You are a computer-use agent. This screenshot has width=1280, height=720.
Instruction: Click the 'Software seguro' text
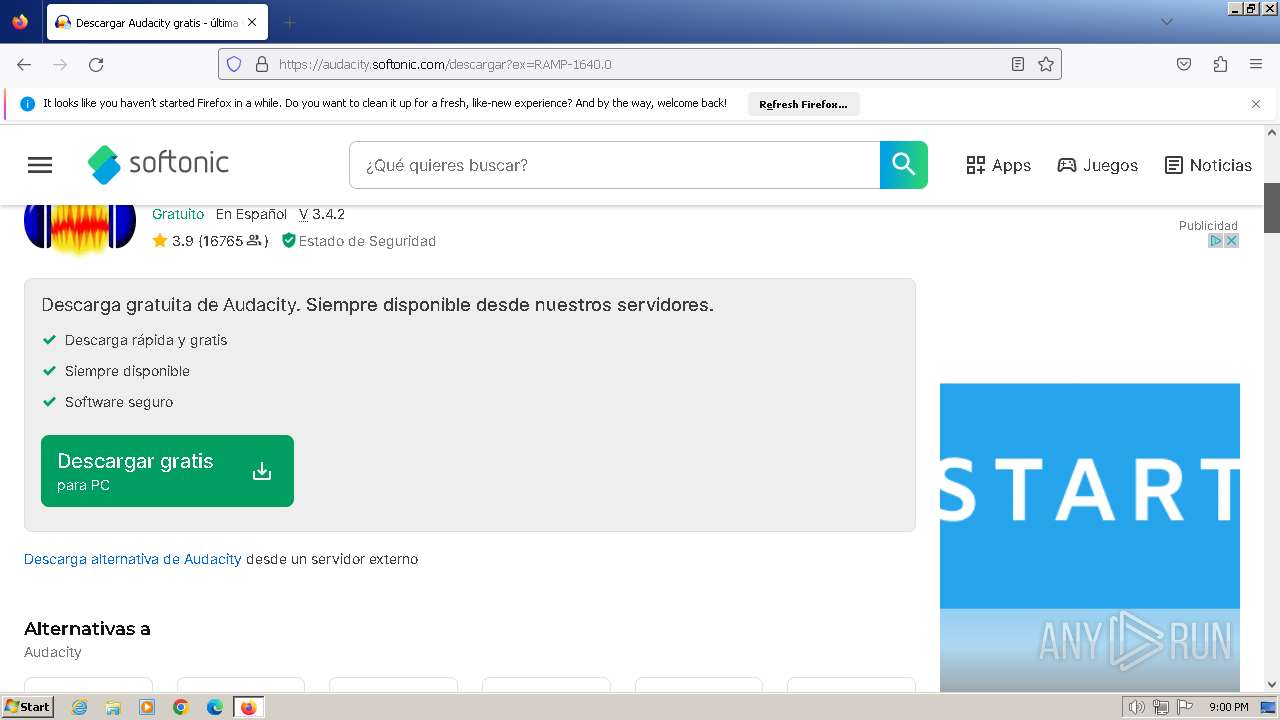click(x=119, y=402)
